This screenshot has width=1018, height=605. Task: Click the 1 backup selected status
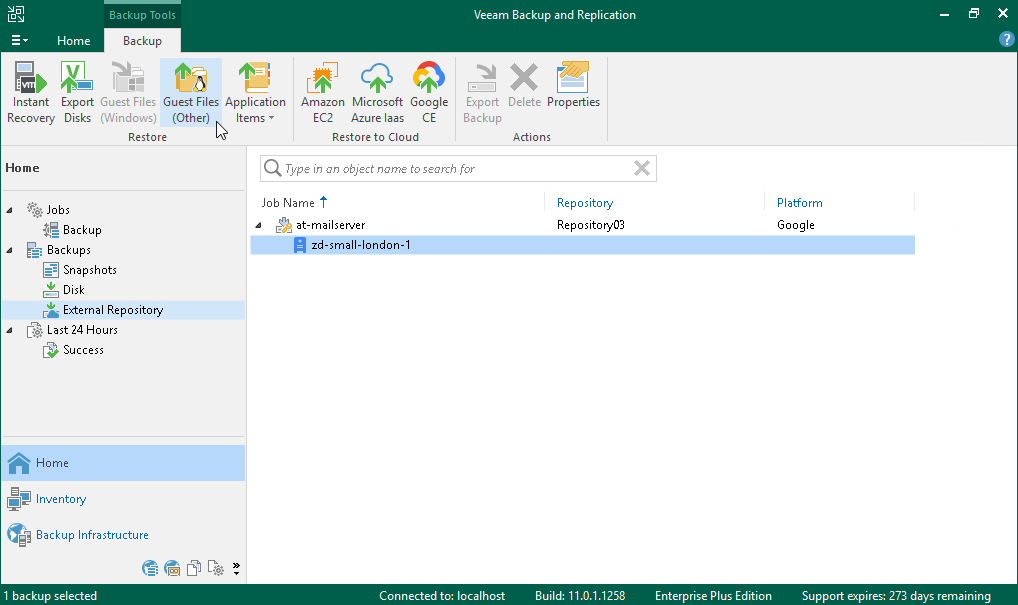[x=50, y=596]
